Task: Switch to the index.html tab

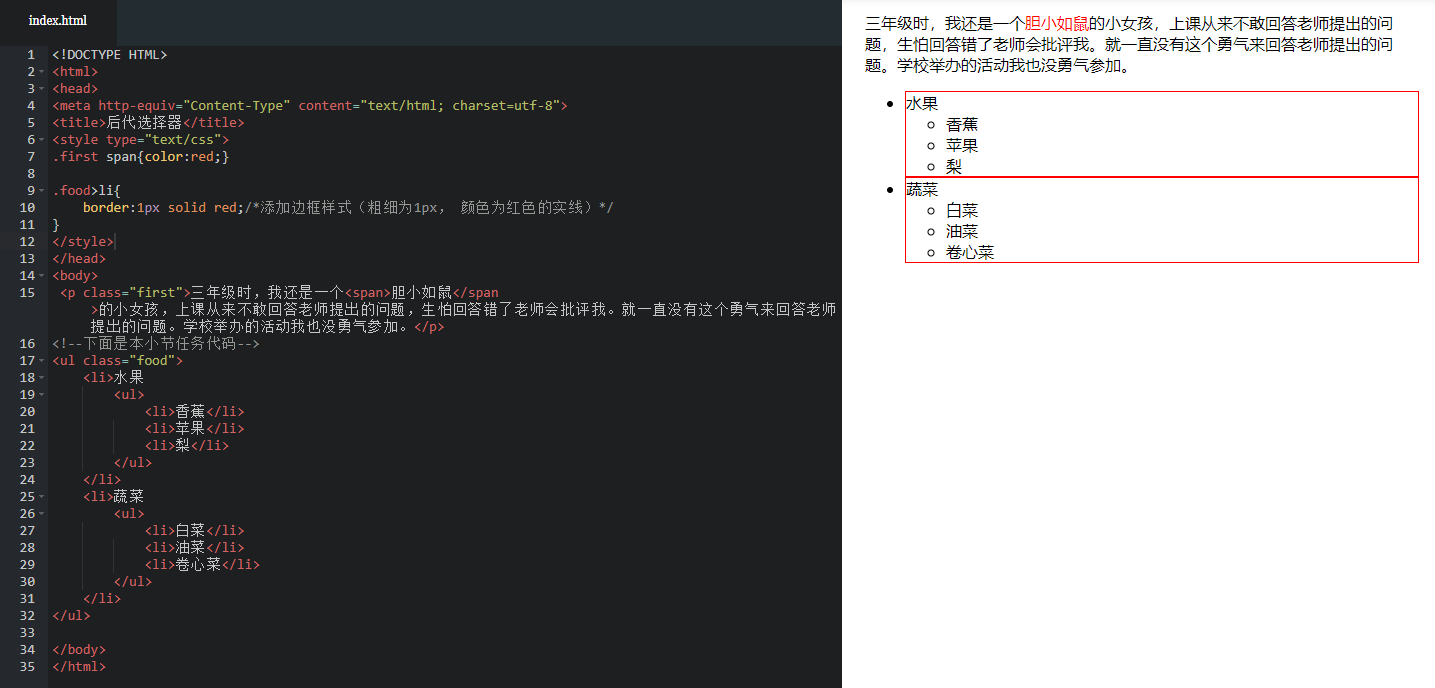Action: (x=57, y=20)
